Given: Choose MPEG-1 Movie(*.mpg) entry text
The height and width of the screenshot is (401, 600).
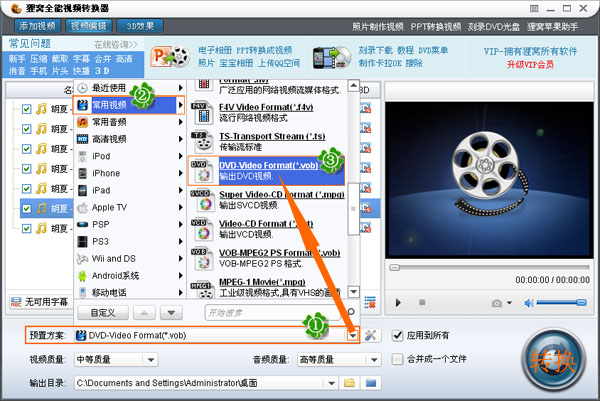Looking at the screenshot, I should click(262, 282).
